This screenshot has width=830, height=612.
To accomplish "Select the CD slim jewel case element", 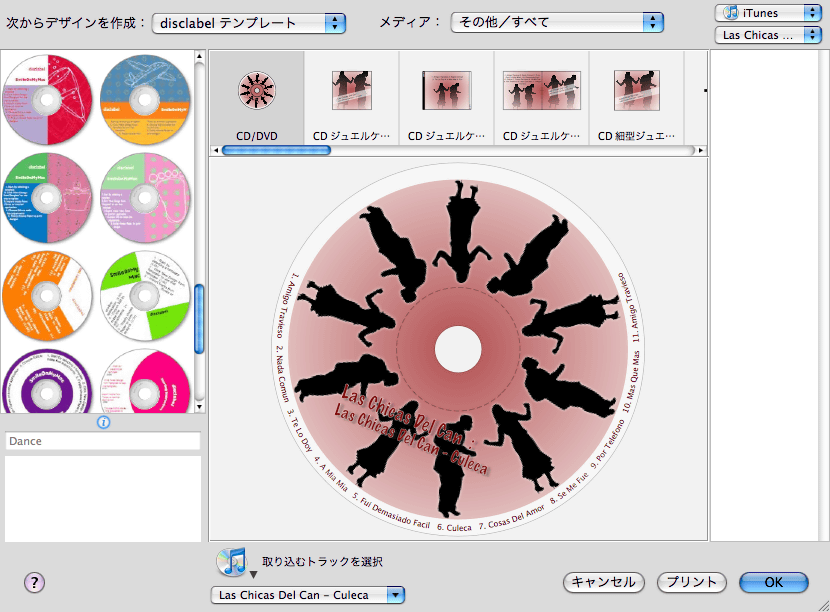I will coord(636,98).
